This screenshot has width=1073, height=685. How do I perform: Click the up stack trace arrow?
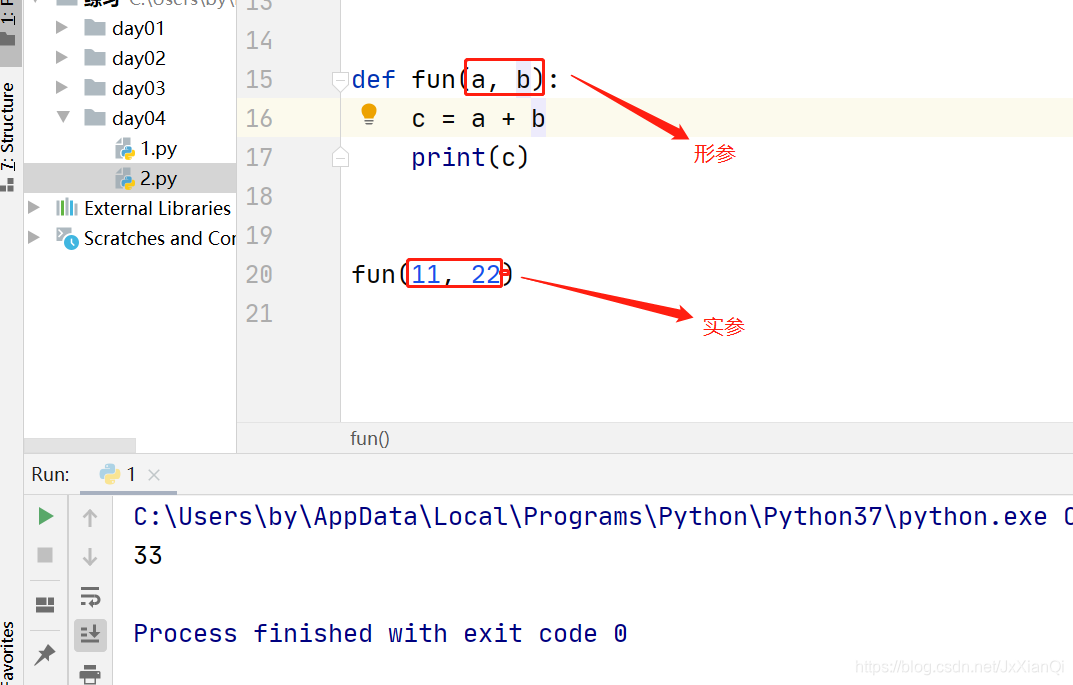[90, 518]
